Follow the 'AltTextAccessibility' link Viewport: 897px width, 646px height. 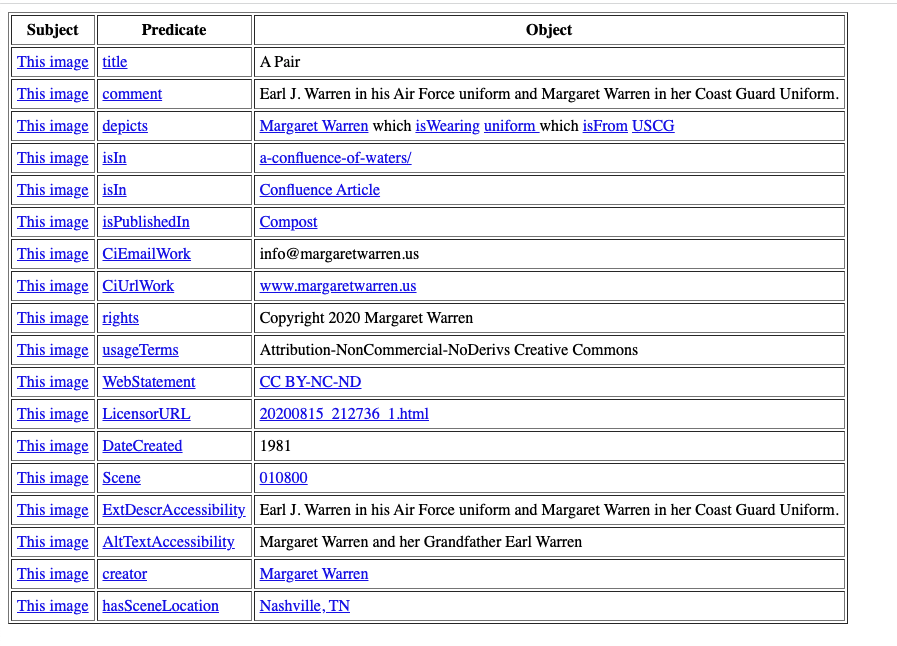(x=168, y=542)
